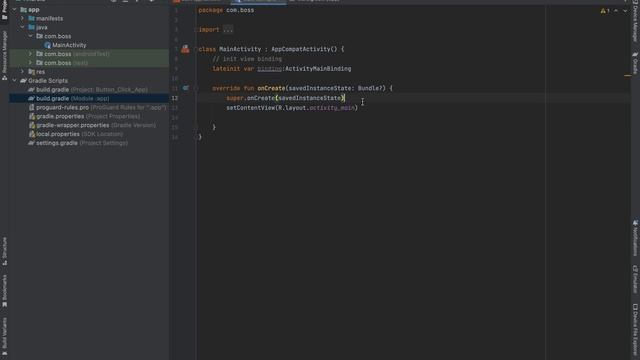Collapse the Gradle Scripts node
The width and height of the screenshot is (640, 360).
[15, 81]
